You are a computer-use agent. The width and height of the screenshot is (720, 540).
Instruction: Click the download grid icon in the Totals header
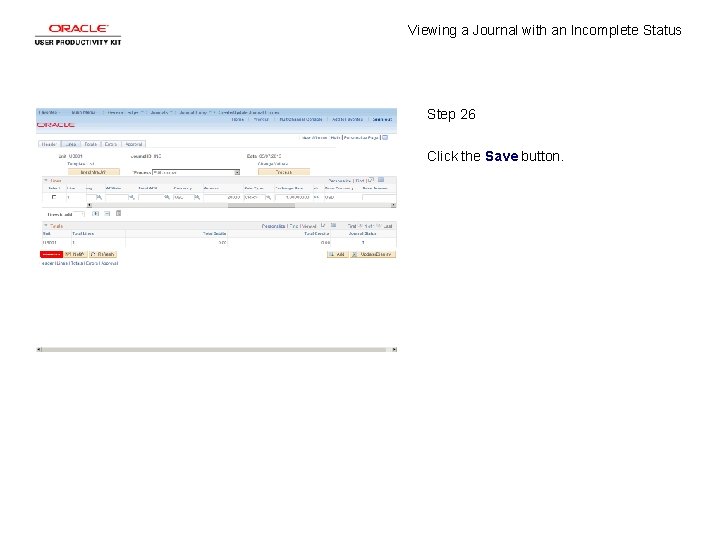point(333,225)
